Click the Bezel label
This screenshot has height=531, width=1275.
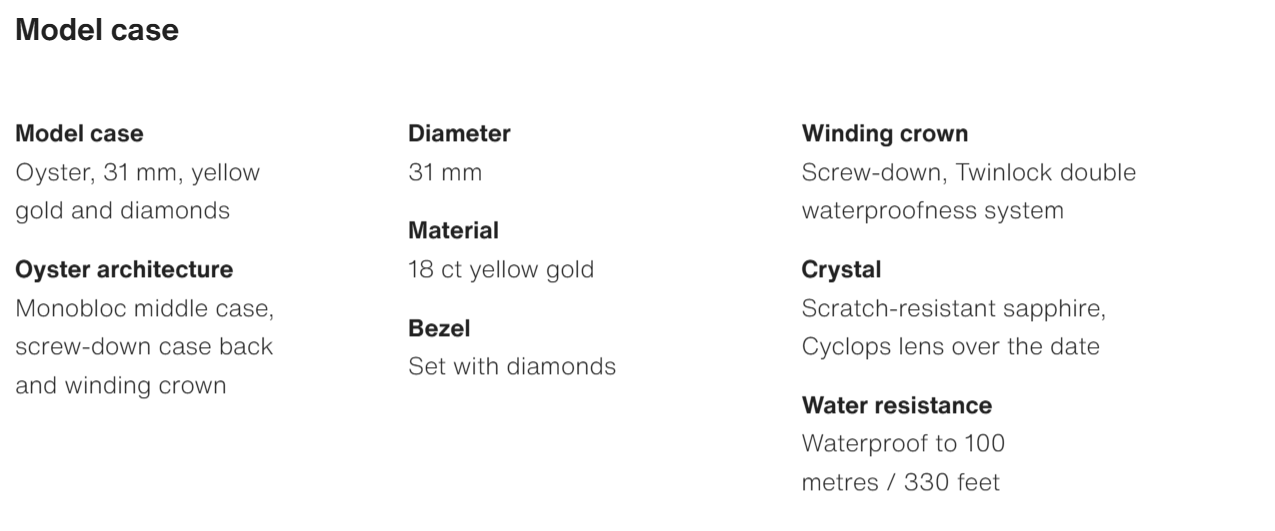click(x=439, y=329)
